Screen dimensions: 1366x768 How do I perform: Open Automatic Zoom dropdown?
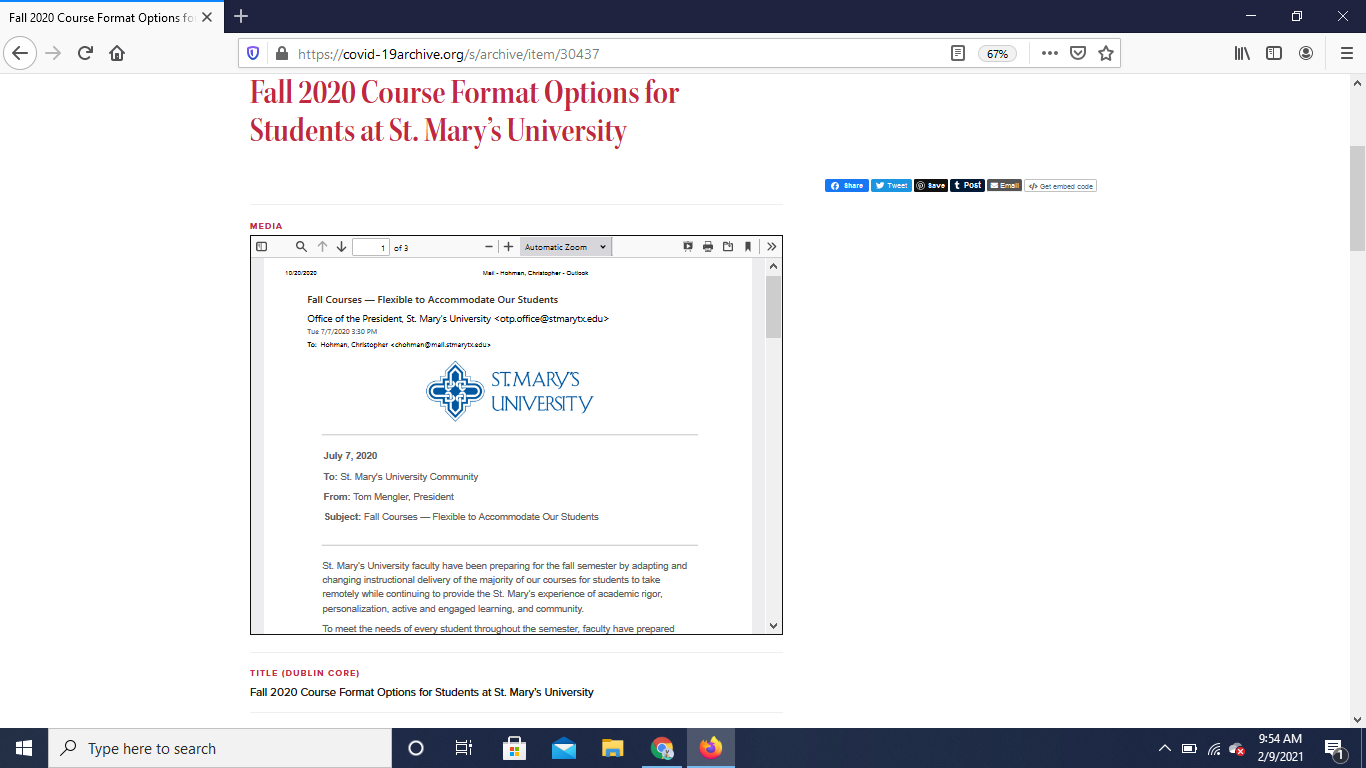[565, 247]
